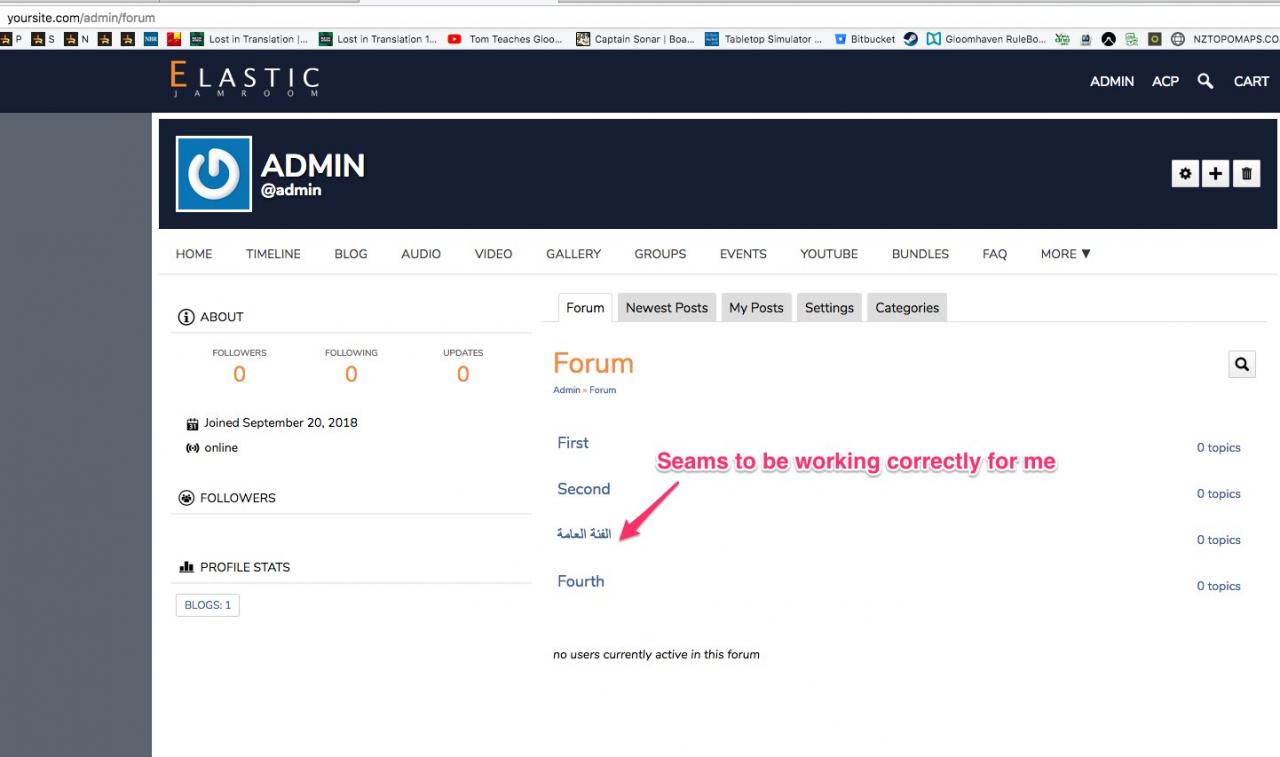Open the black circle bookmark icon

[1109, 39]
